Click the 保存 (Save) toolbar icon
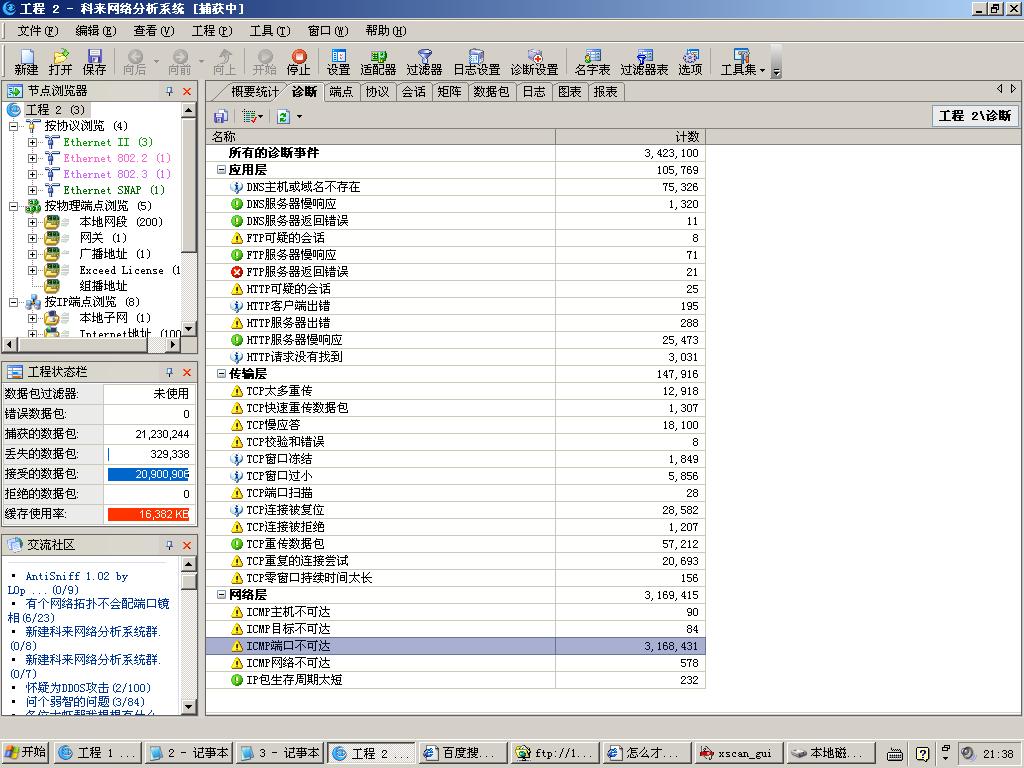The height and width of the screenshot is (768, 1024). [94, 62]
